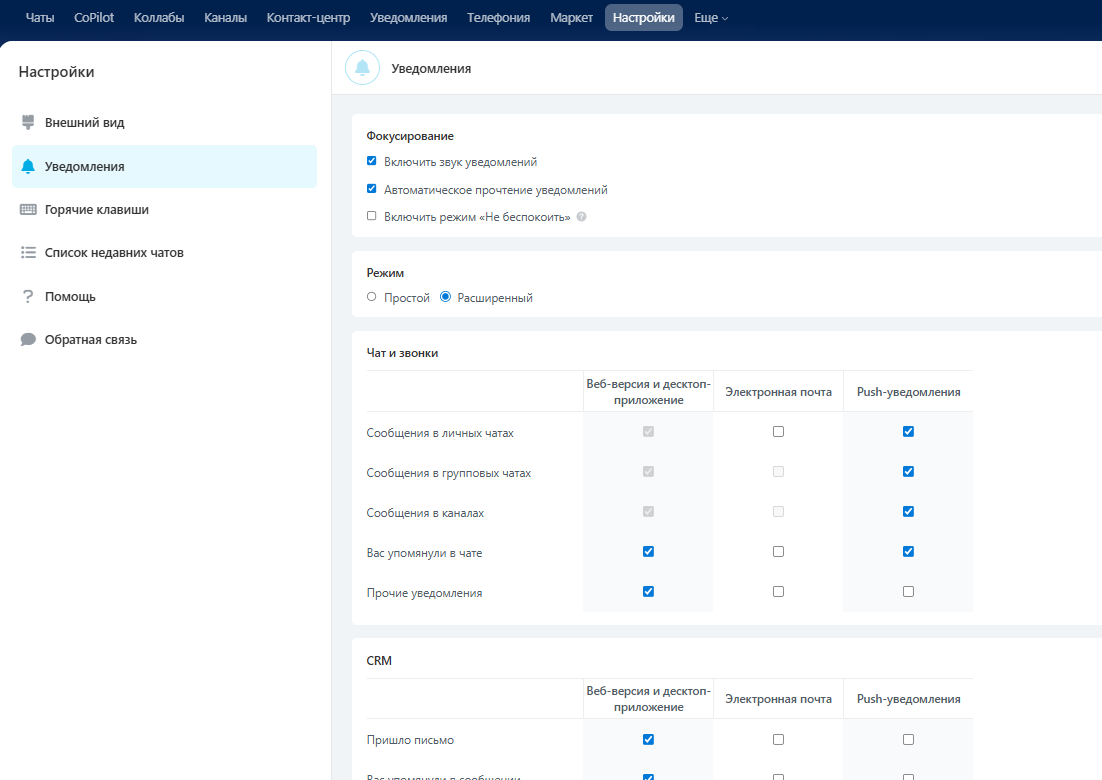Disable the Включить звук уведомлений checkbox
Viewport: 1102px width, 780px height.
pyautogui.click(x=372, y=161)
